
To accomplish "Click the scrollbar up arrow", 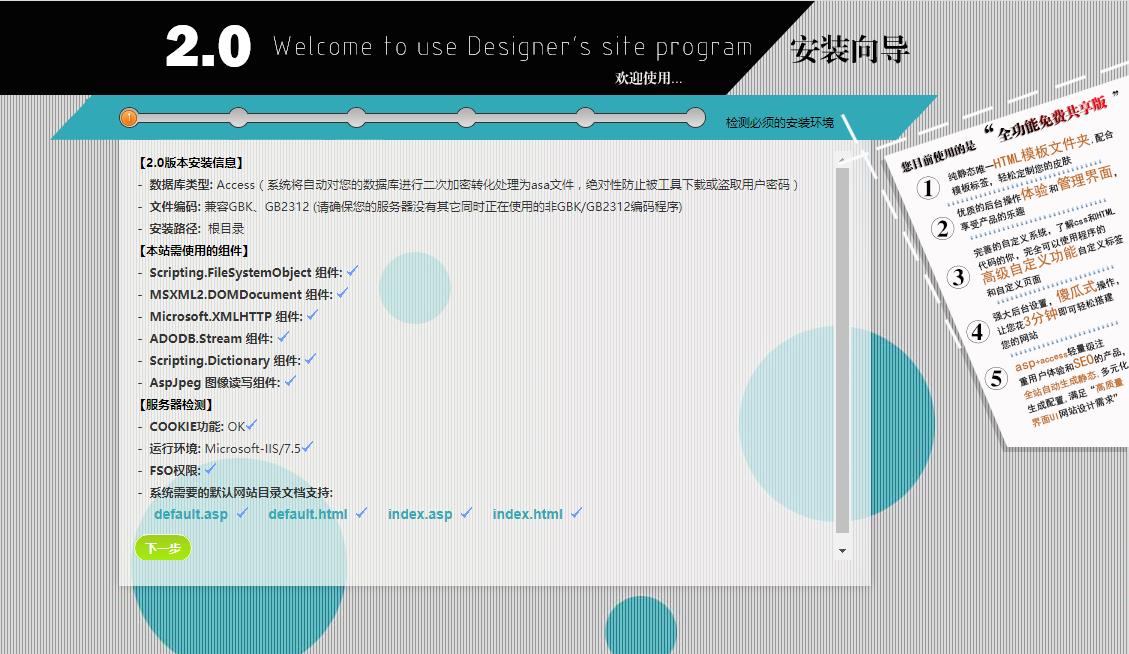I will click(x=842, y=158).
